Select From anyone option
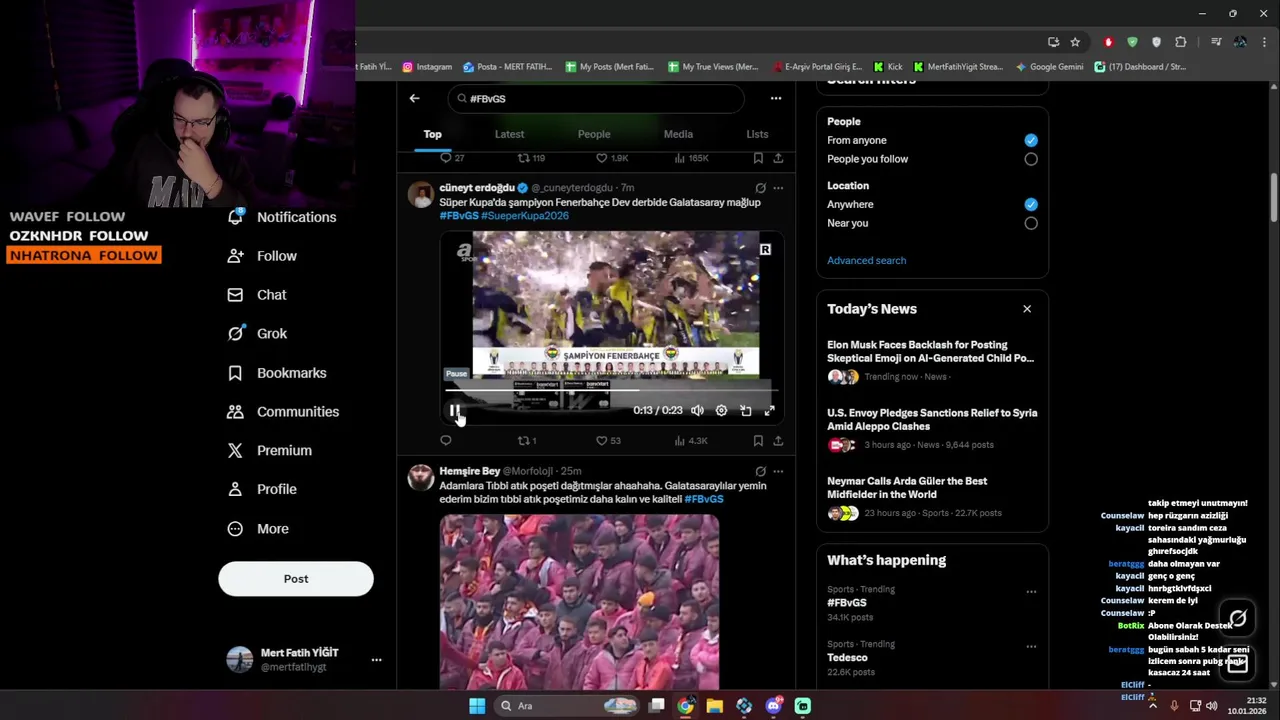Screen dimensions: 1280x720 tap(1031, 140)
